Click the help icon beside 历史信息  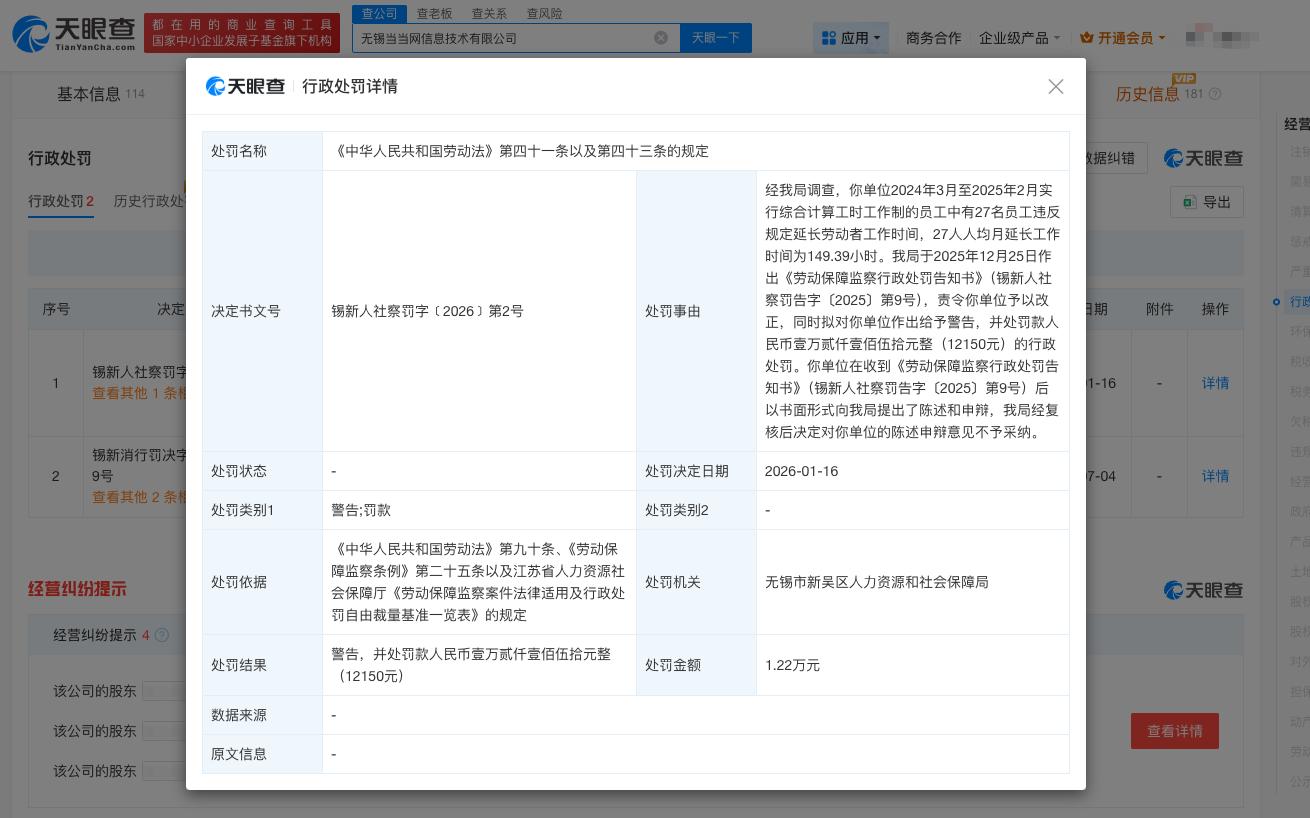point(1215,94)
